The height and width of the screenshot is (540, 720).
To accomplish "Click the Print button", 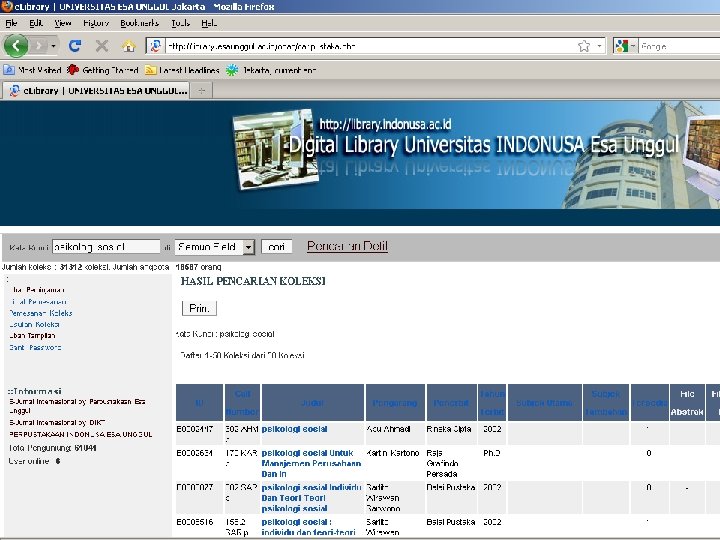I will pos(199,309).
